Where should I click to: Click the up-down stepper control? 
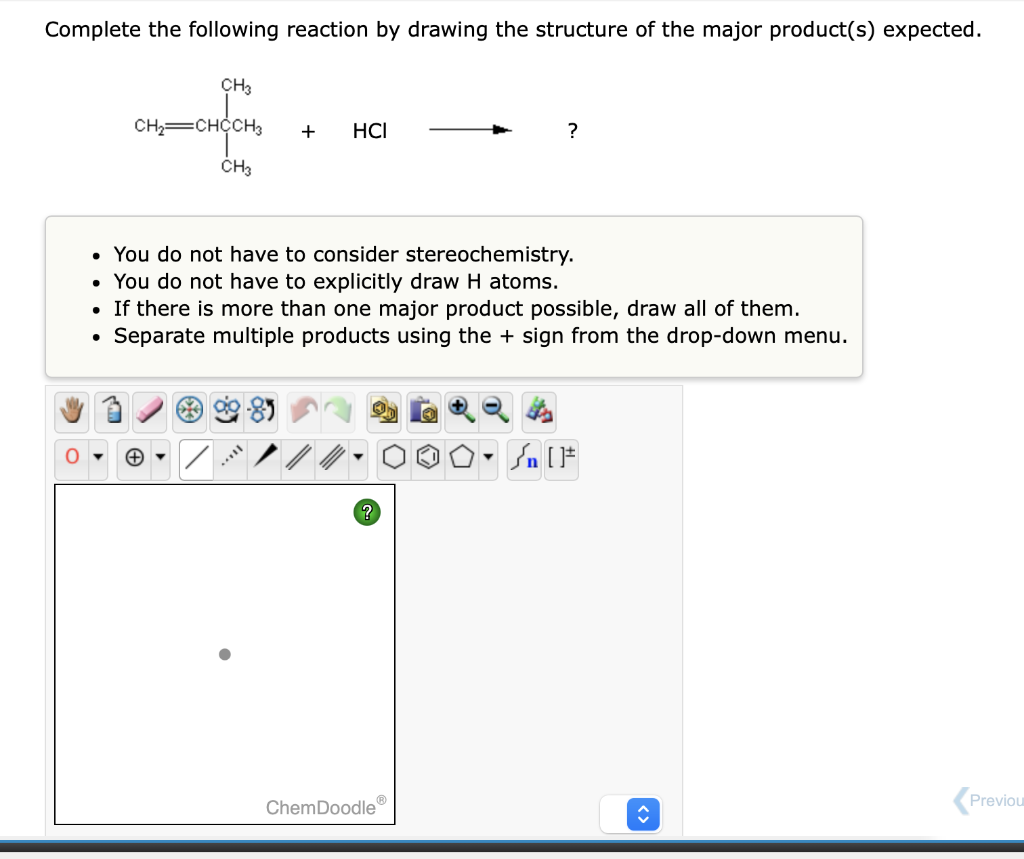click(x=643, y=814)
